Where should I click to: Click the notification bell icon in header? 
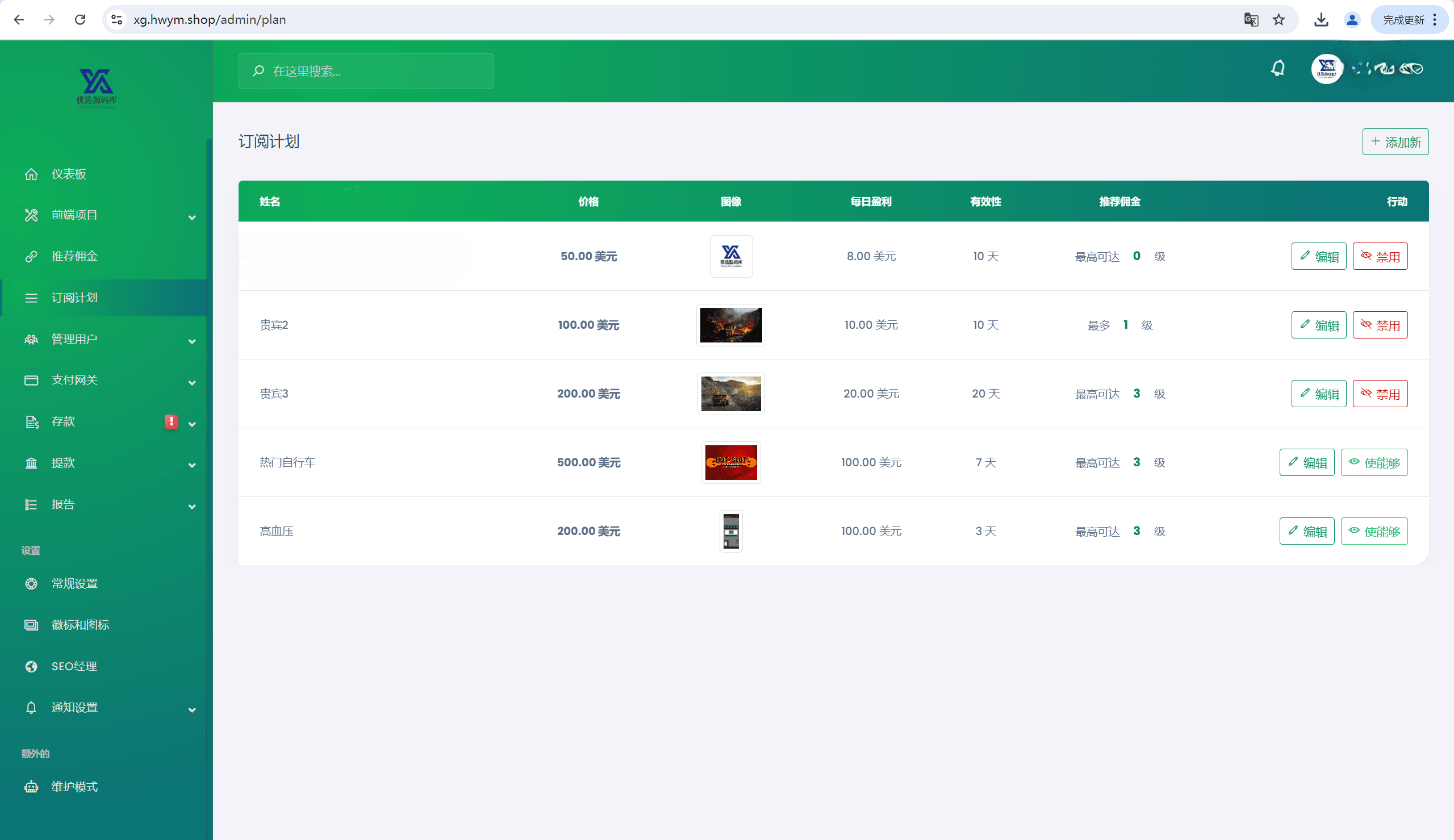pyautogui.click(x=1278, y=69)
